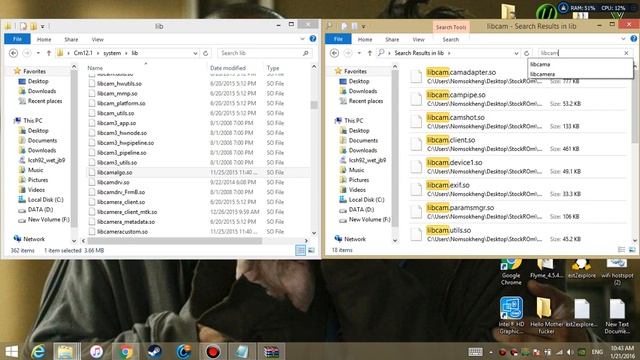The image size is (640, 360).
Task: Click Search Tools contextual tab
Action: pos(451,27)
